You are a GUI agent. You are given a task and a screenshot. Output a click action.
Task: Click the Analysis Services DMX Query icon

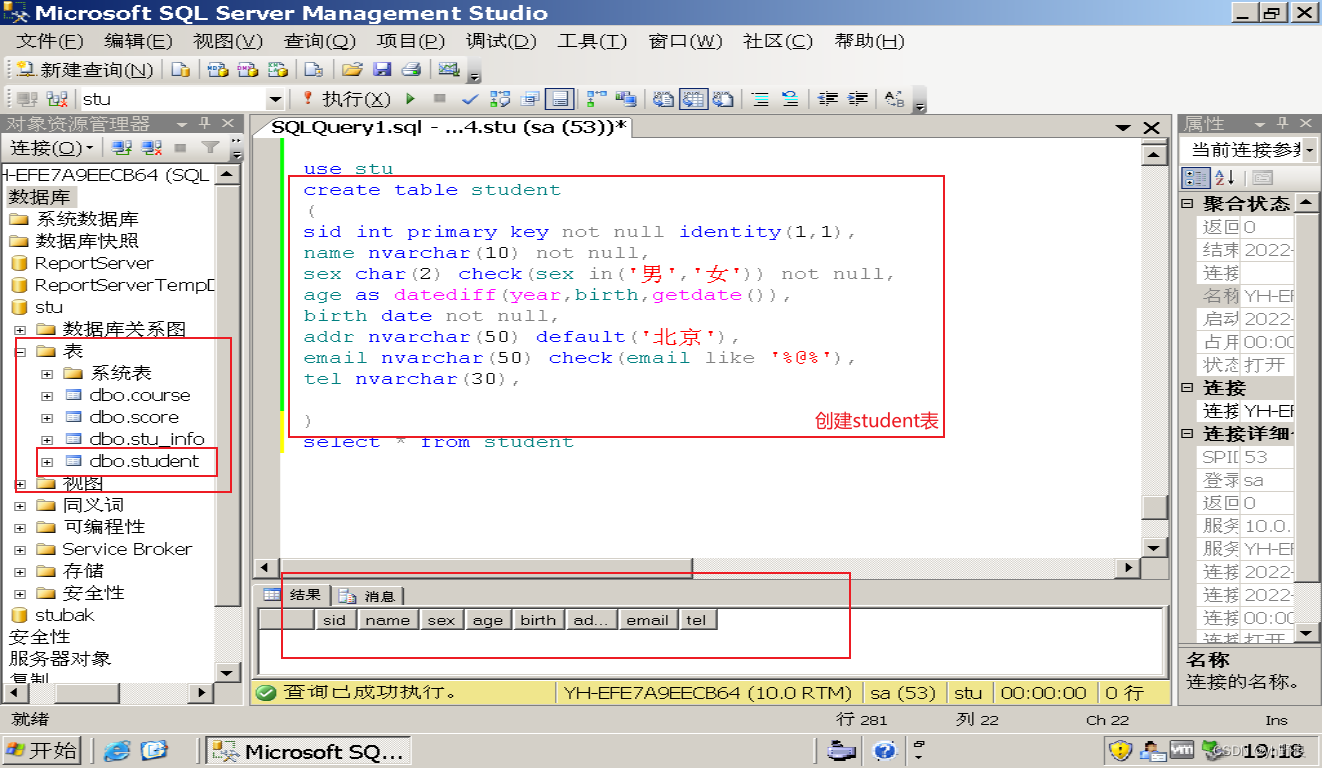247,70
